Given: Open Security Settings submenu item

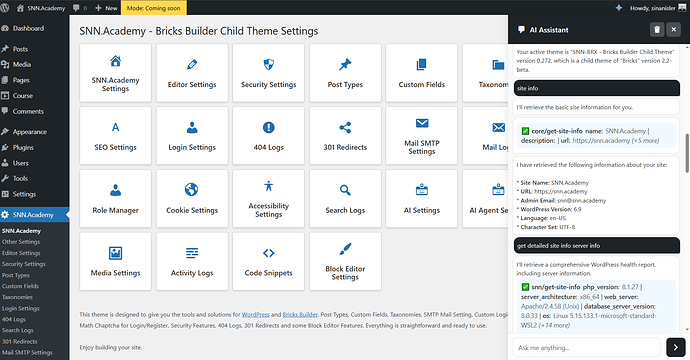Looking at the screenshot, I should pyautogui.click(x=23, y=264).
